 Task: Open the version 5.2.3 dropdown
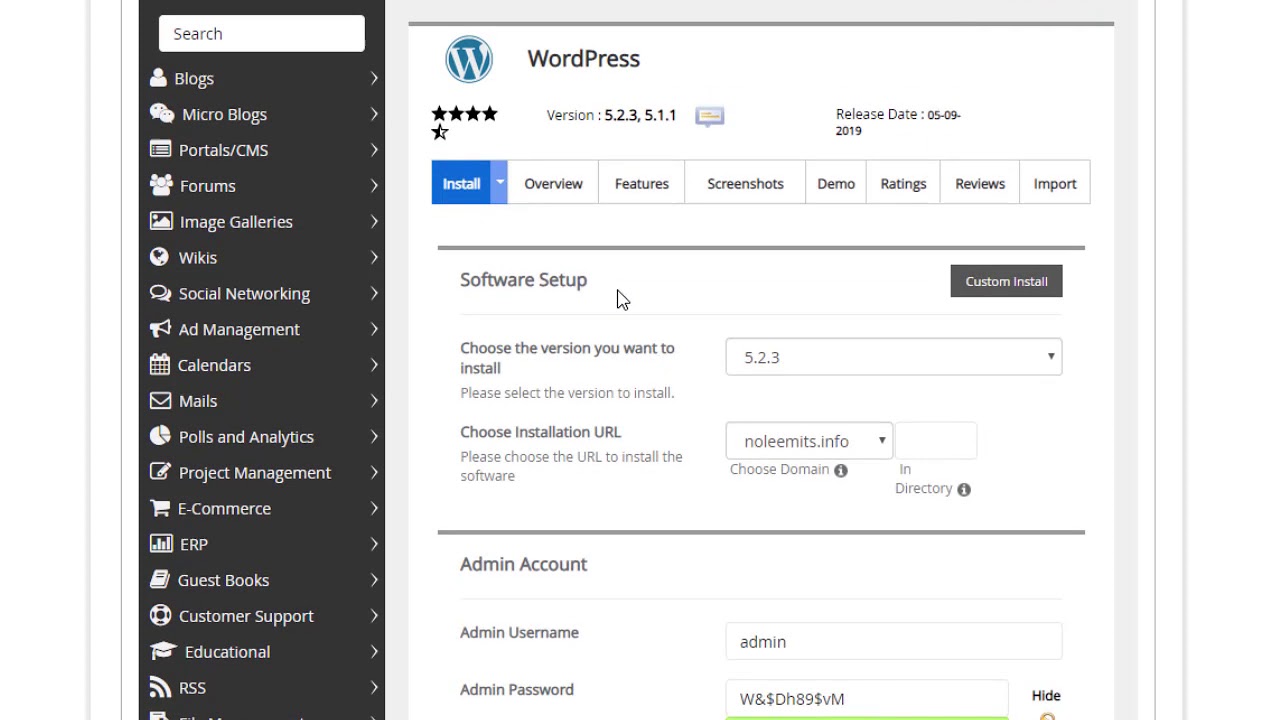(894, 357)
